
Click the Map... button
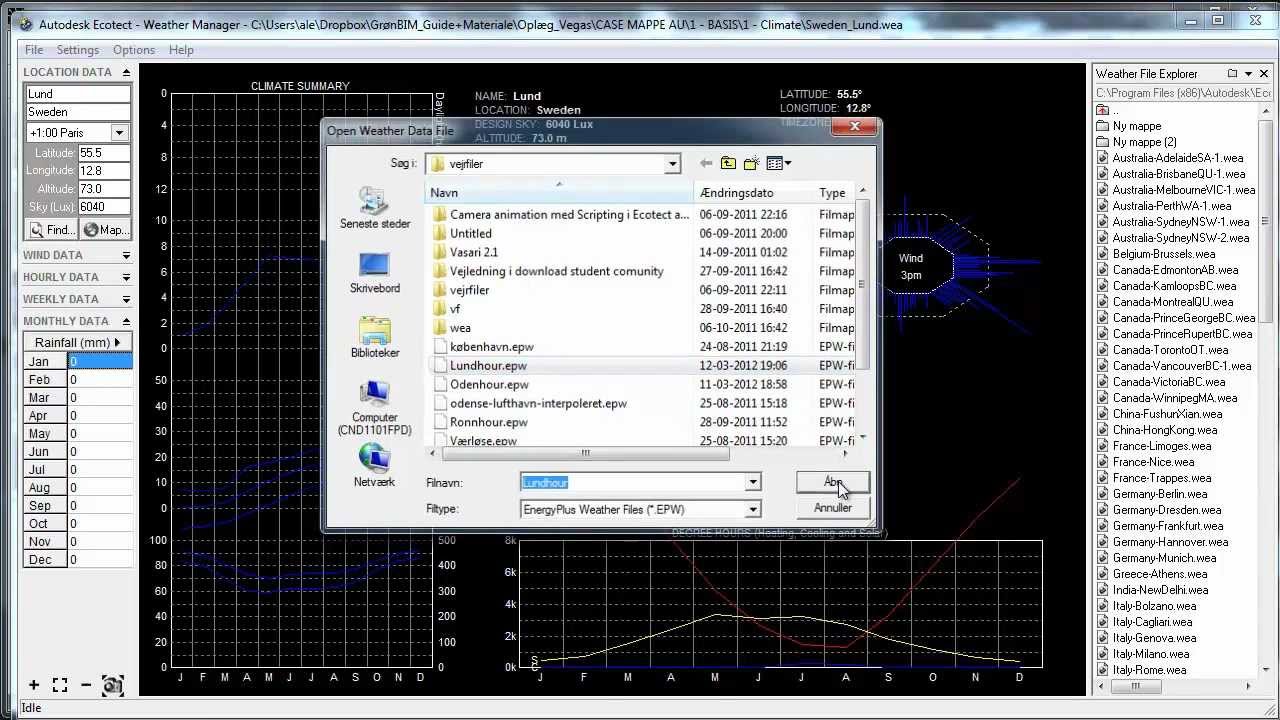point(106,230)
